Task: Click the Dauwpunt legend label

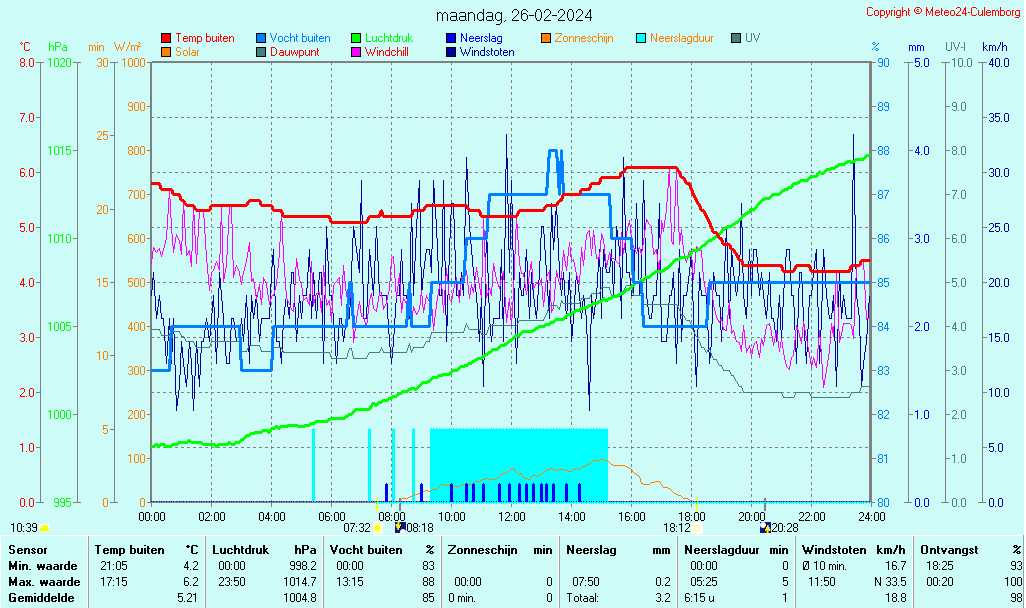Action: tap(294, 52)
